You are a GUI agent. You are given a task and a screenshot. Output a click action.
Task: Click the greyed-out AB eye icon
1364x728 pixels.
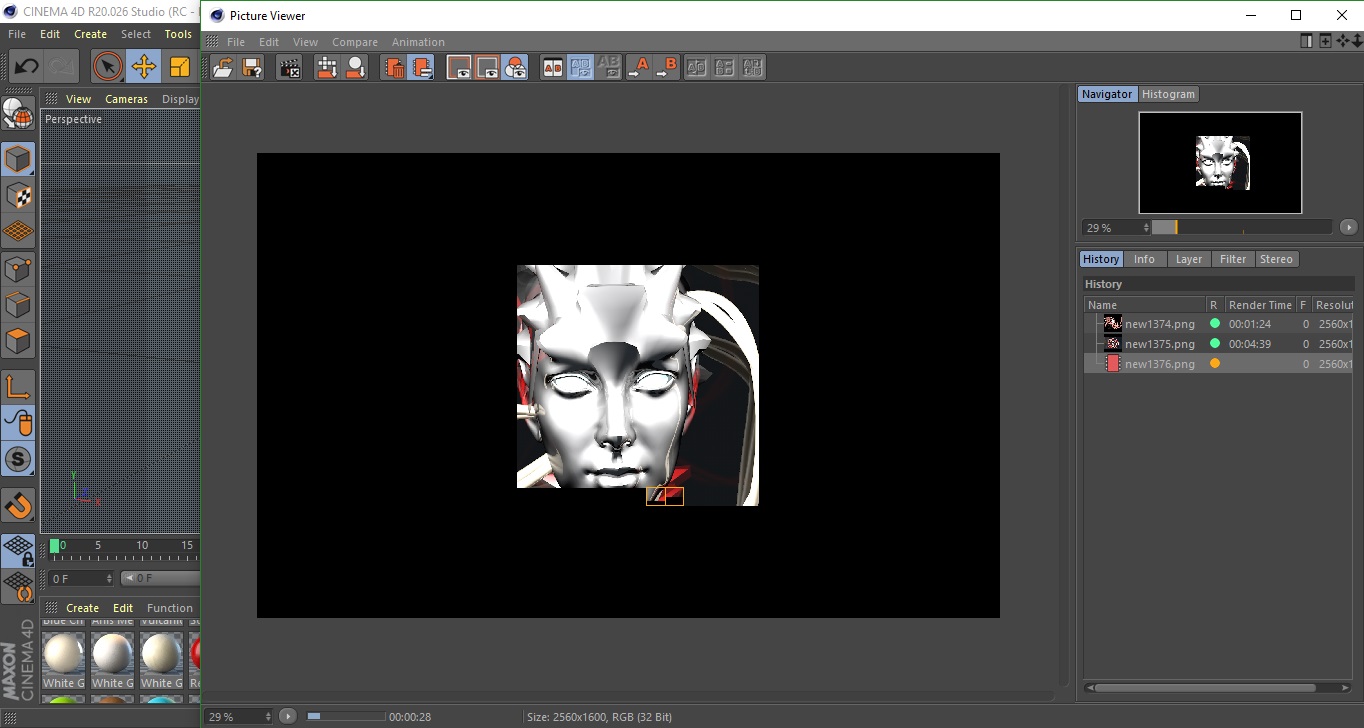pyautogui.click(x=608, y=67)
